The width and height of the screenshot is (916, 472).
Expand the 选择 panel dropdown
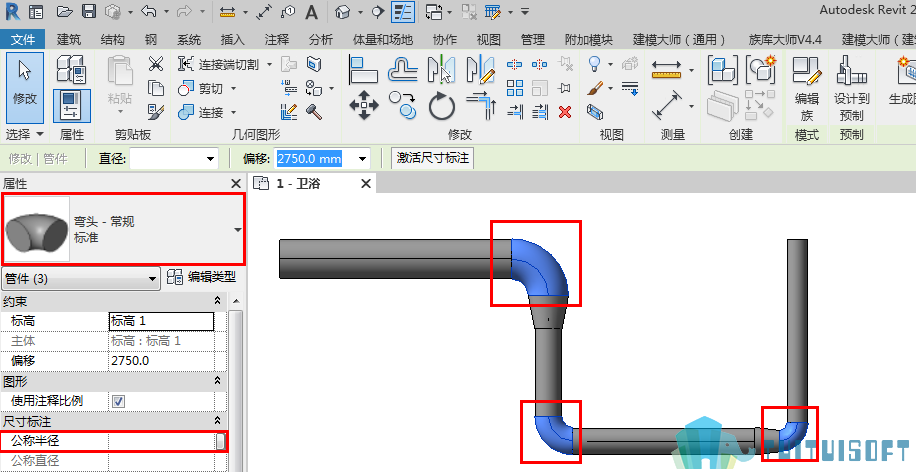[40, 134]
